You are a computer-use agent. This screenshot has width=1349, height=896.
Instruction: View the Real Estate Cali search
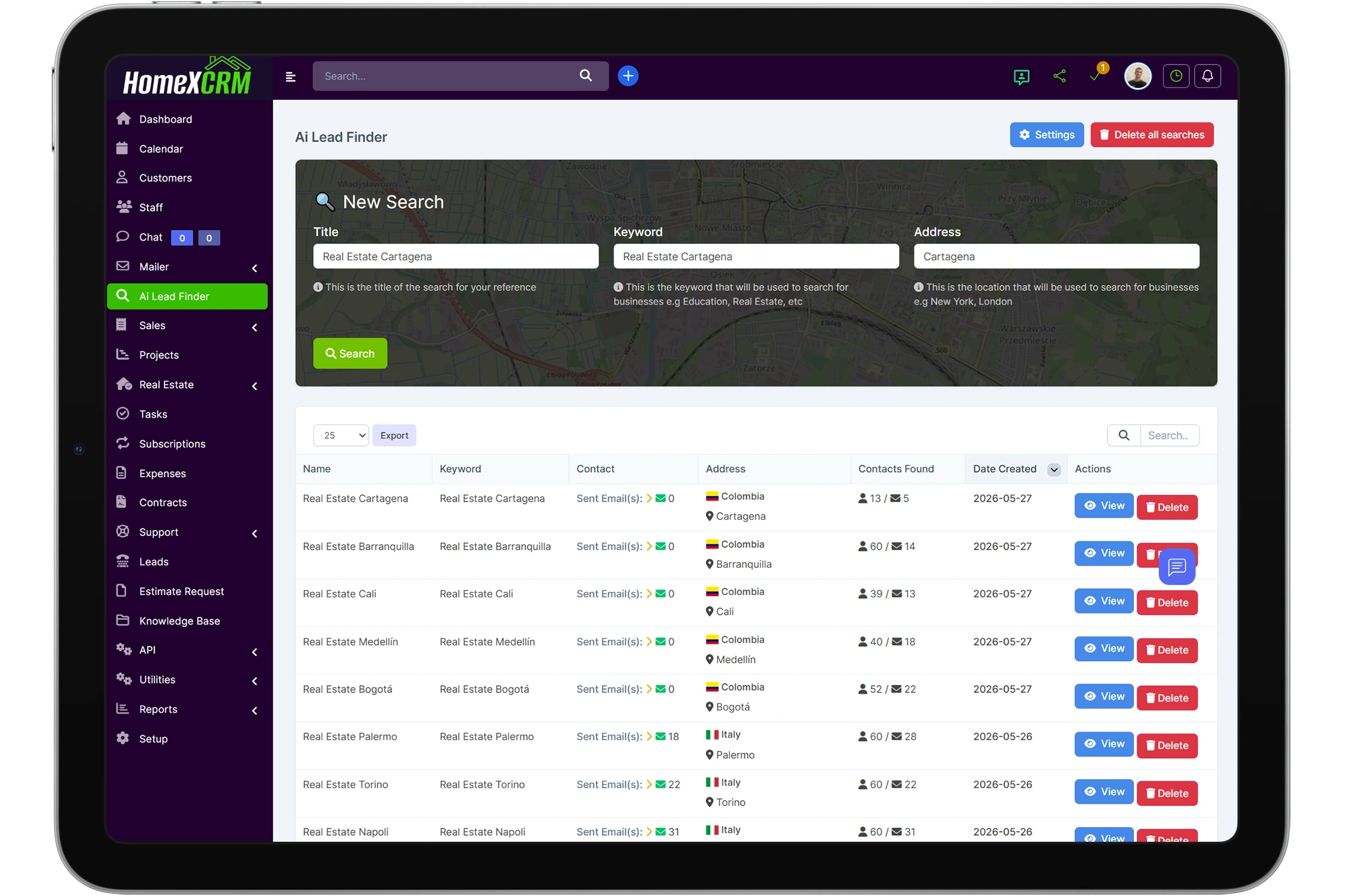[1104, 601]
